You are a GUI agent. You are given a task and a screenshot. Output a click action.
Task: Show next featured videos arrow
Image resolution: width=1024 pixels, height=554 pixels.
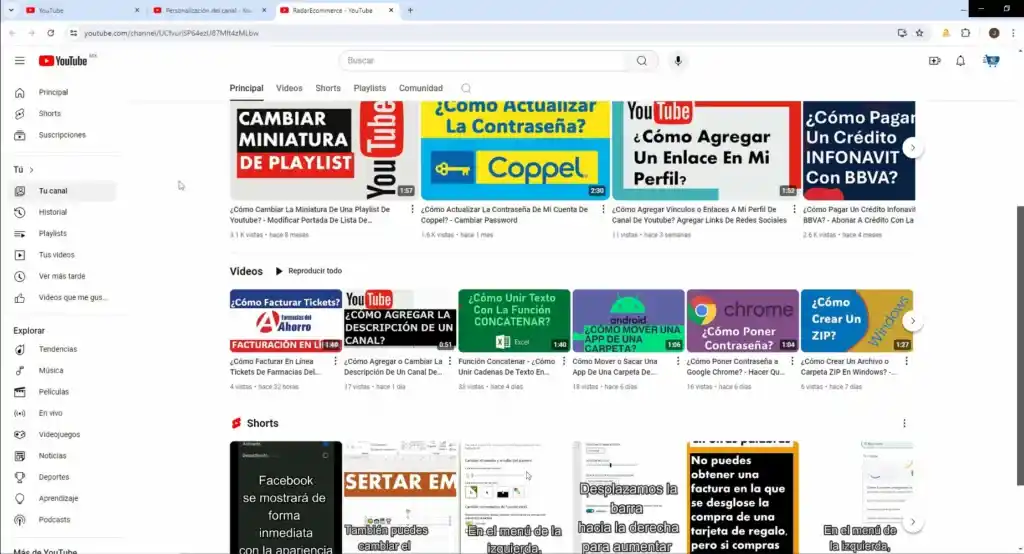912,148
